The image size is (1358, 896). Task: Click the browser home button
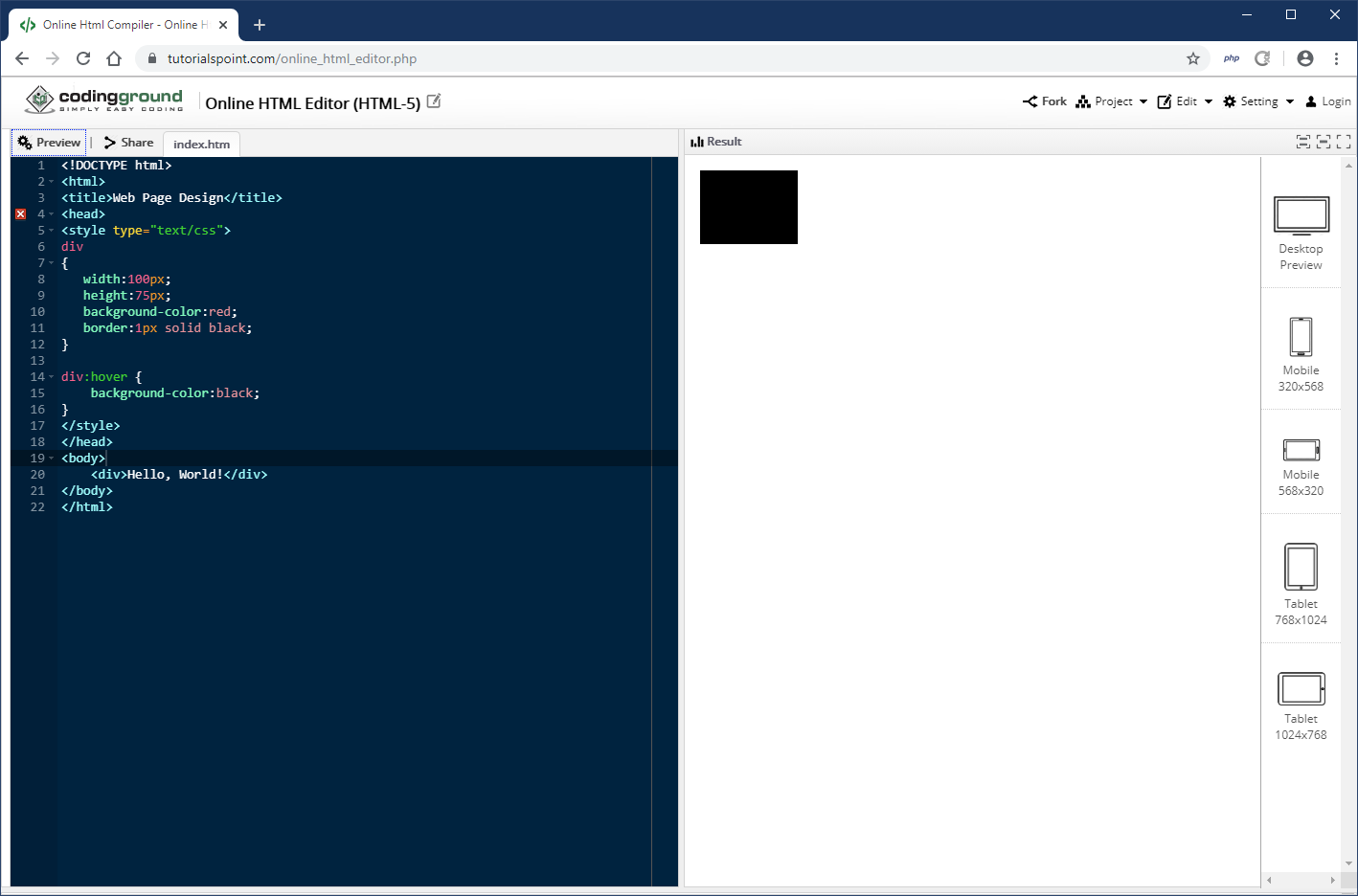pos(114,58)
